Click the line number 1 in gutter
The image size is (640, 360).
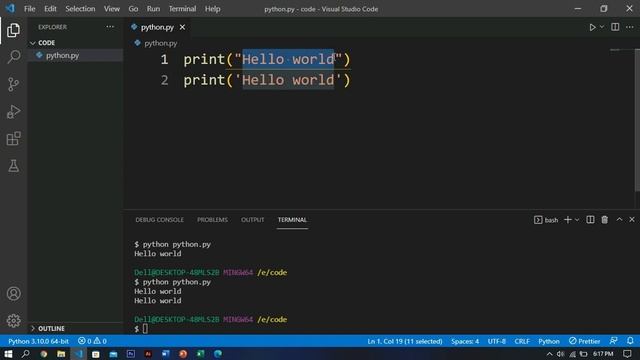[164, 60]
